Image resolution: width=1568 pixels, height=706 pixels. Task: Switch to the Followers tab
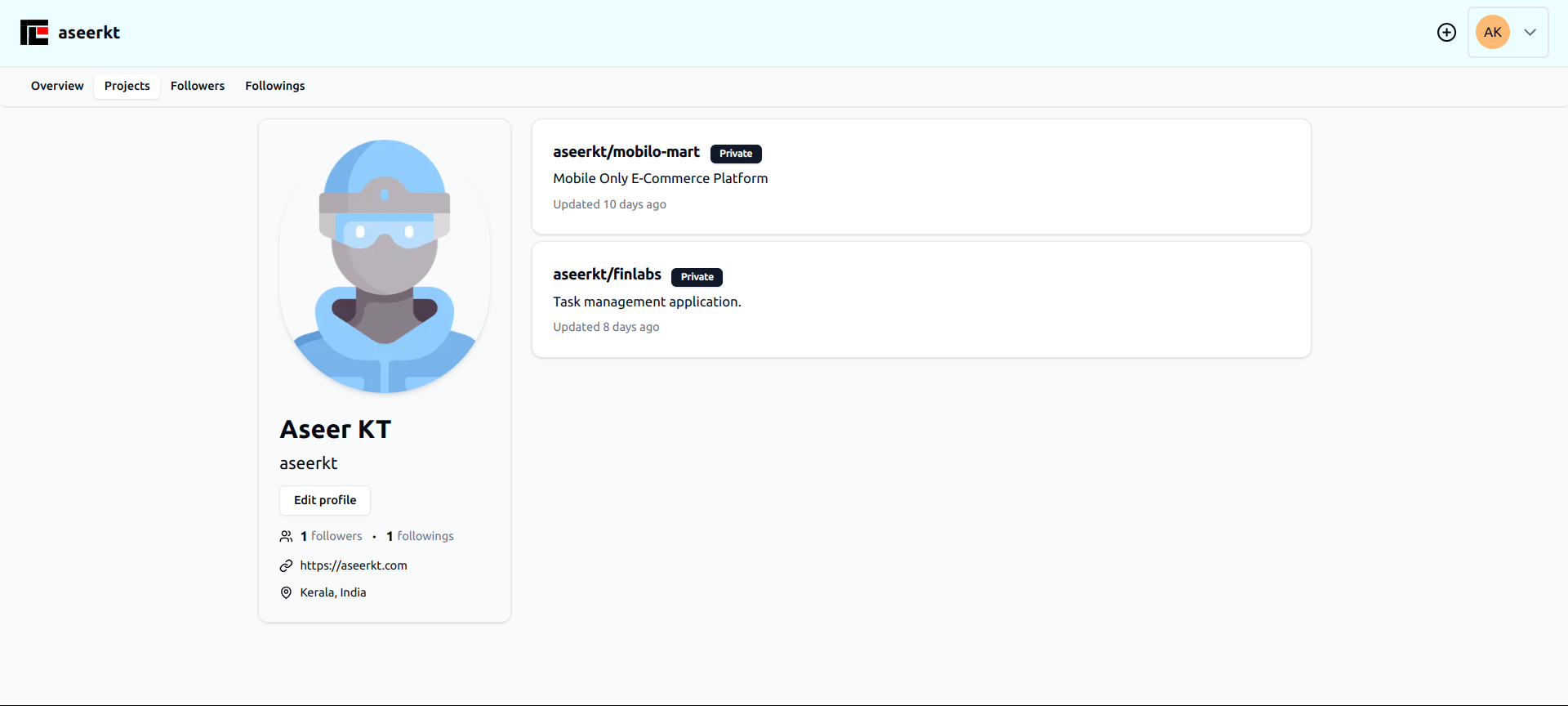[x=198, y=86]
